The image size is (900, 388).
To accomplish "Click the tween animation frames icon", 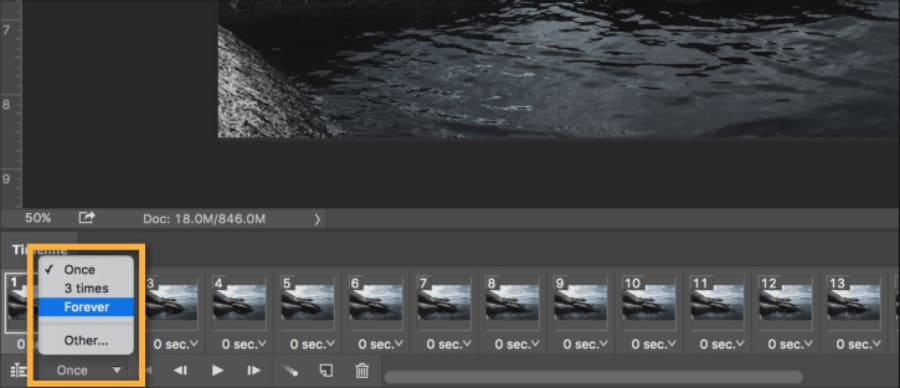I will pyautogui.click(x=290, y=370).
